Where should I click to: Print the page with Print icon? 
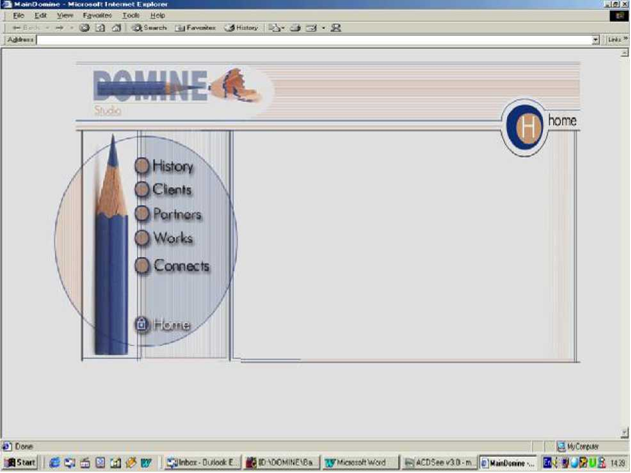click(x=295, y=28)
